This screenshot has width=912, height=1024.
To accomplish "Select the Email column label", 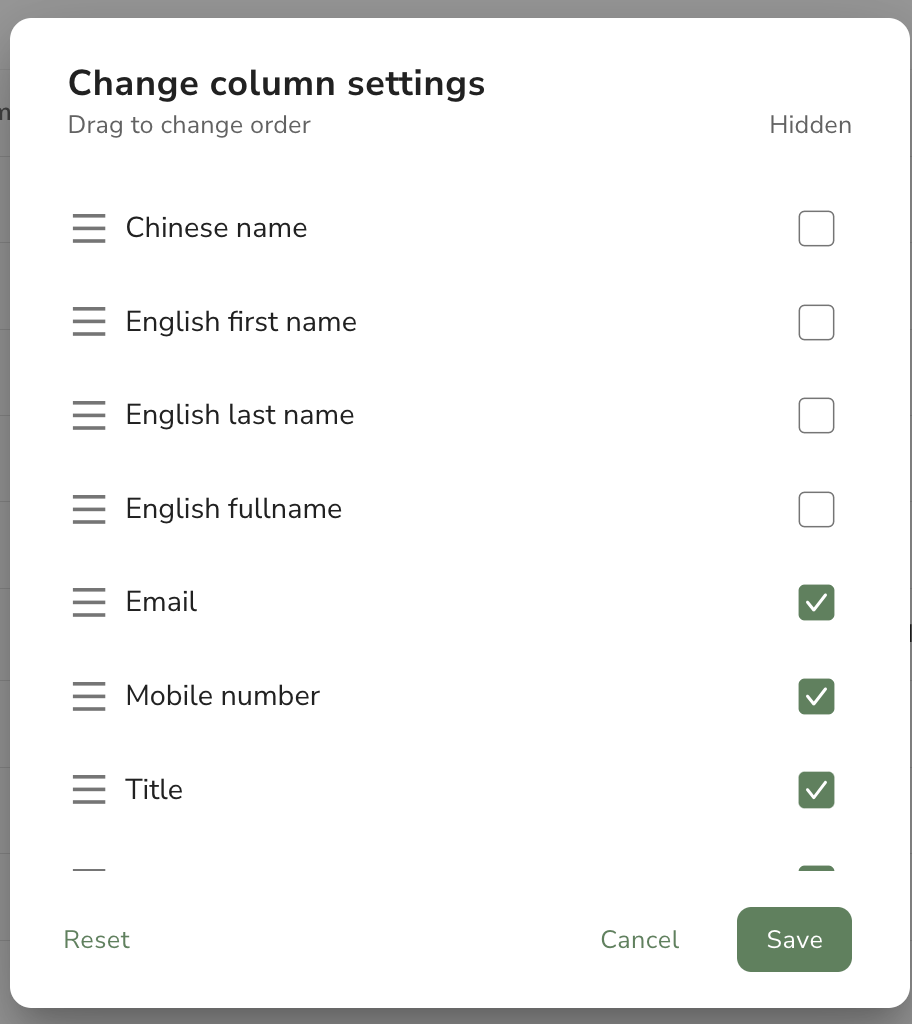I will pos(161,601).
